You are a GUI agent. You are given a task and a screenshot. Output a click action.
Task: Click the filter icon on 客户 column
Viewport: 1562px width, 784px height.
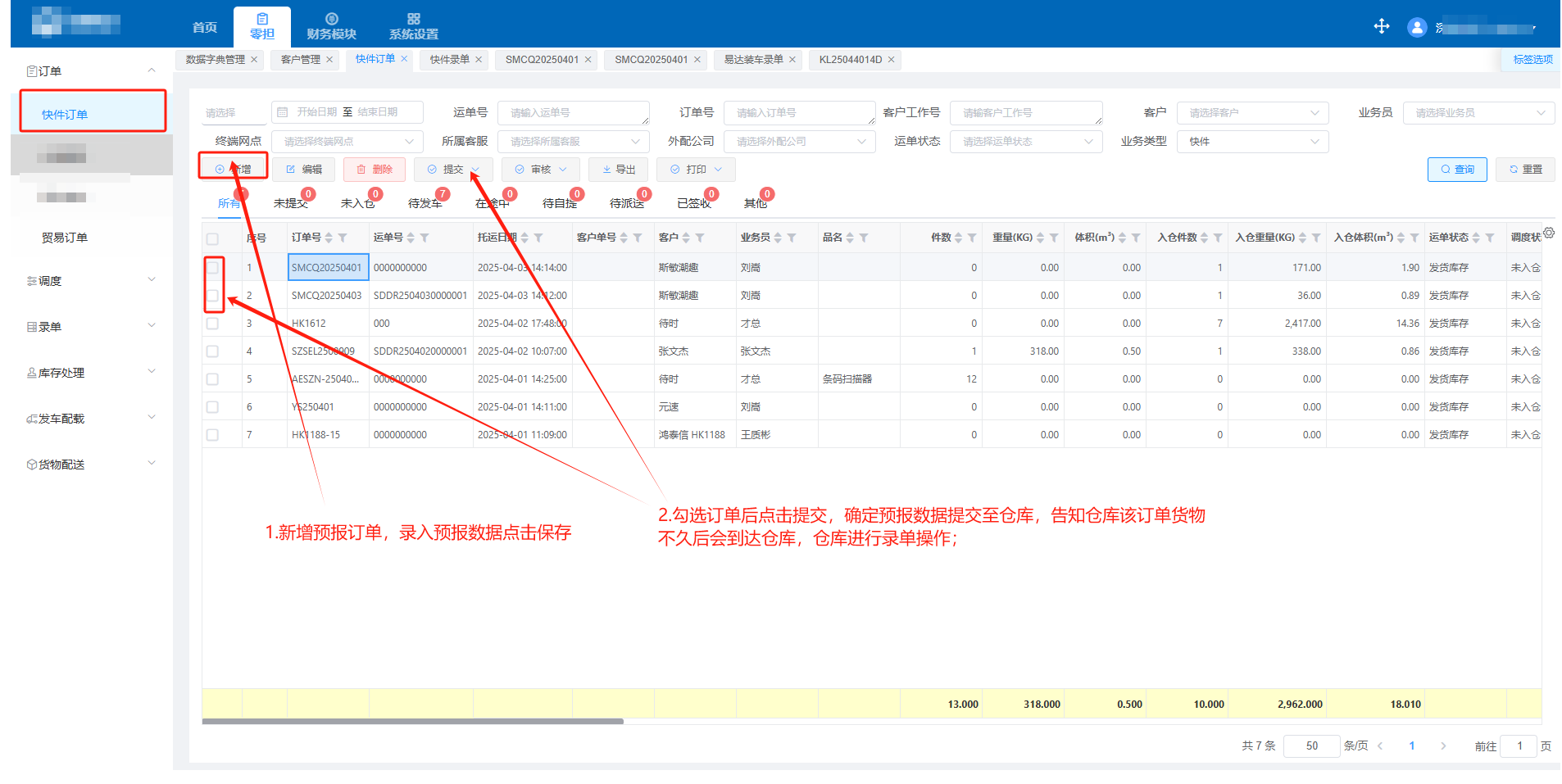coord(700,238)
